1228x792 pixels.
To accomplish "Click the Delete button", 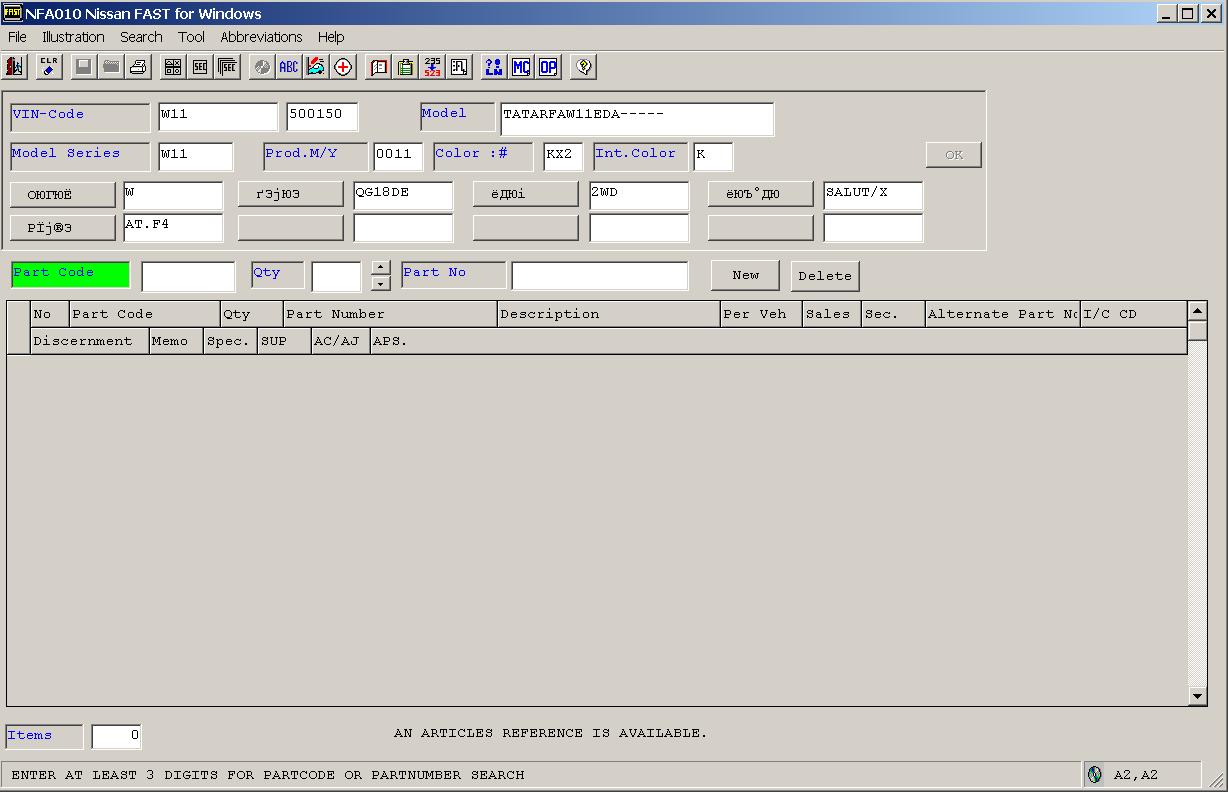I will tap(825, 276).
